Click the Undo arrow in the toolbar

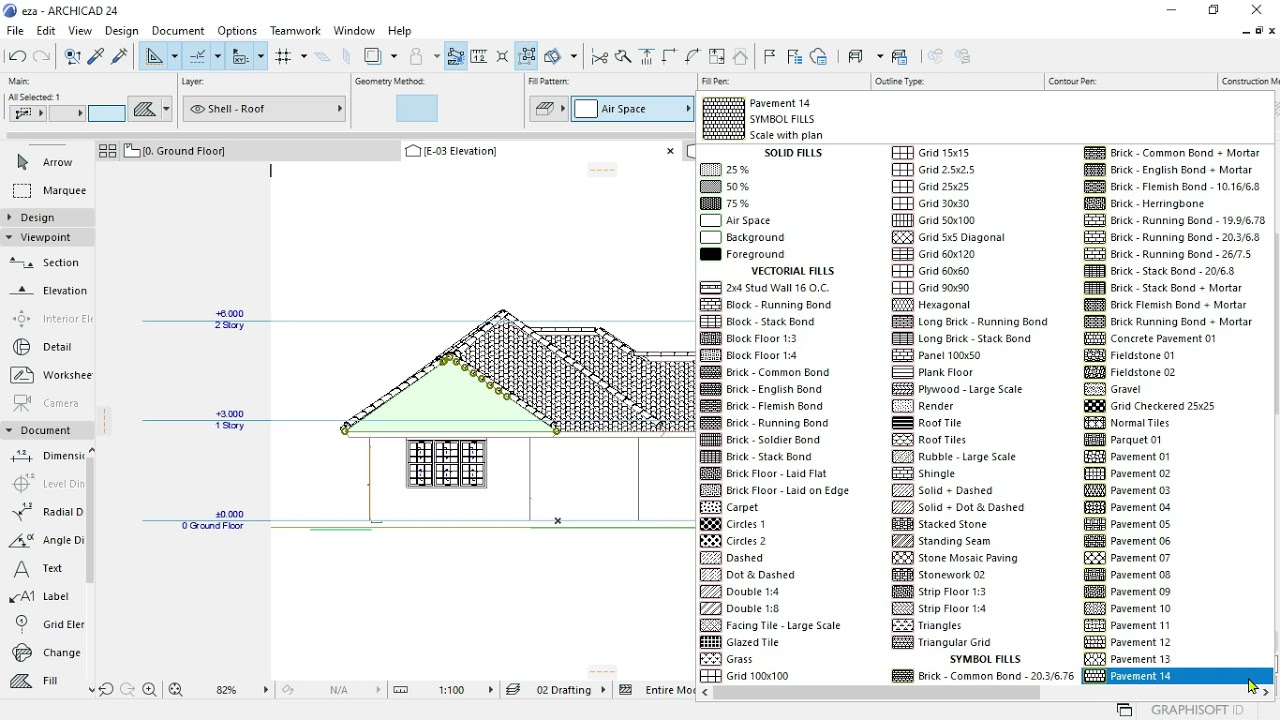(x=17, y=57)
